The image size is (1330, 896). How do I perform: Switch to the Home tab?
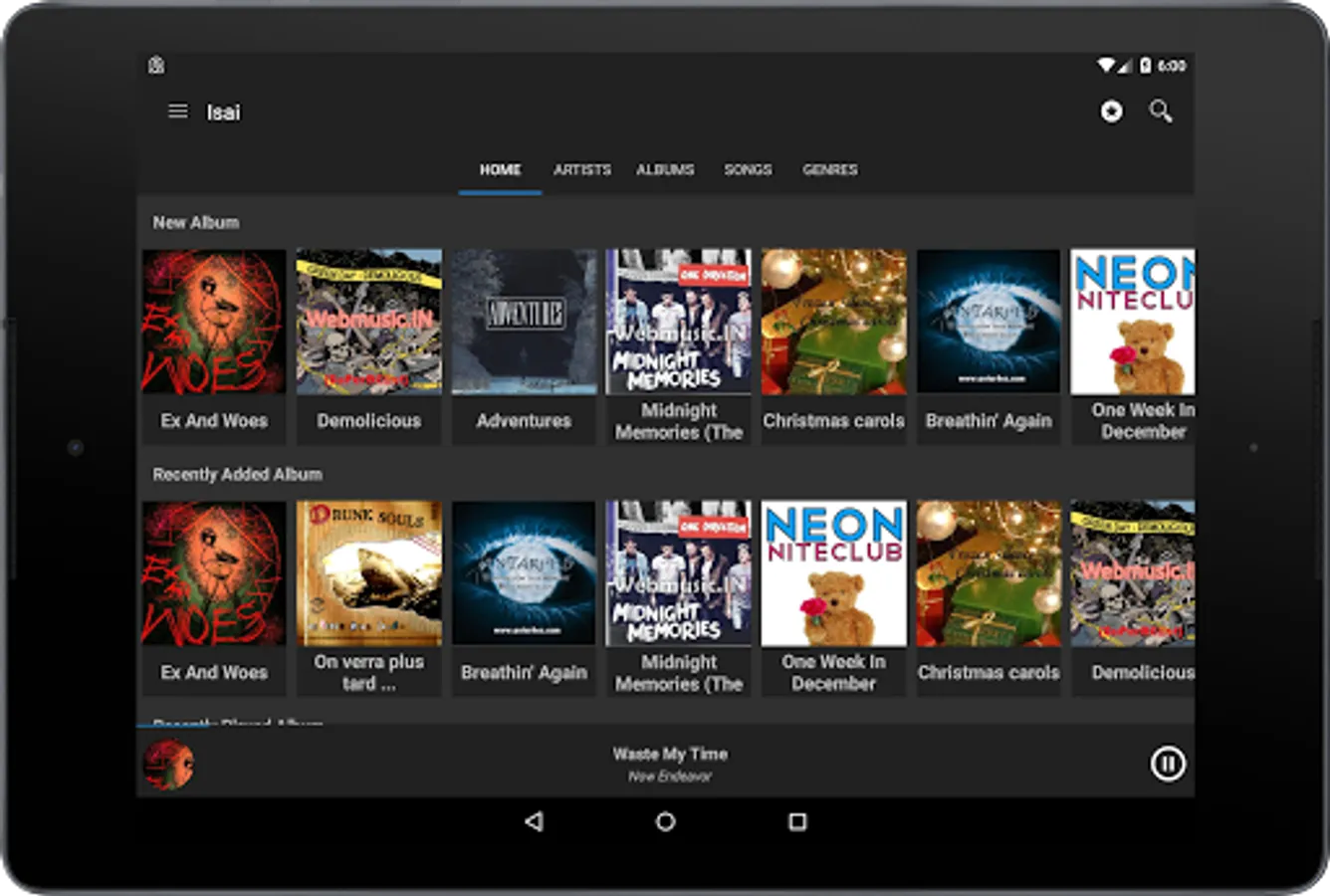[500, 170]
